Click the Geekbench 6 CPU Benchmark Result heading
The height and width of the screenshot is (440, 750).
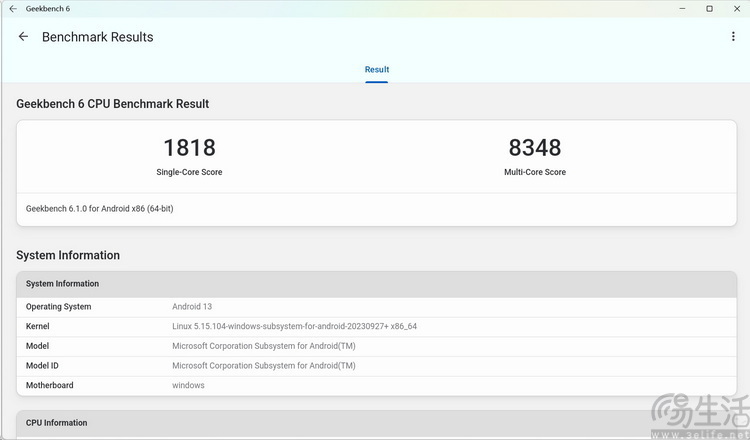point(112,104)
